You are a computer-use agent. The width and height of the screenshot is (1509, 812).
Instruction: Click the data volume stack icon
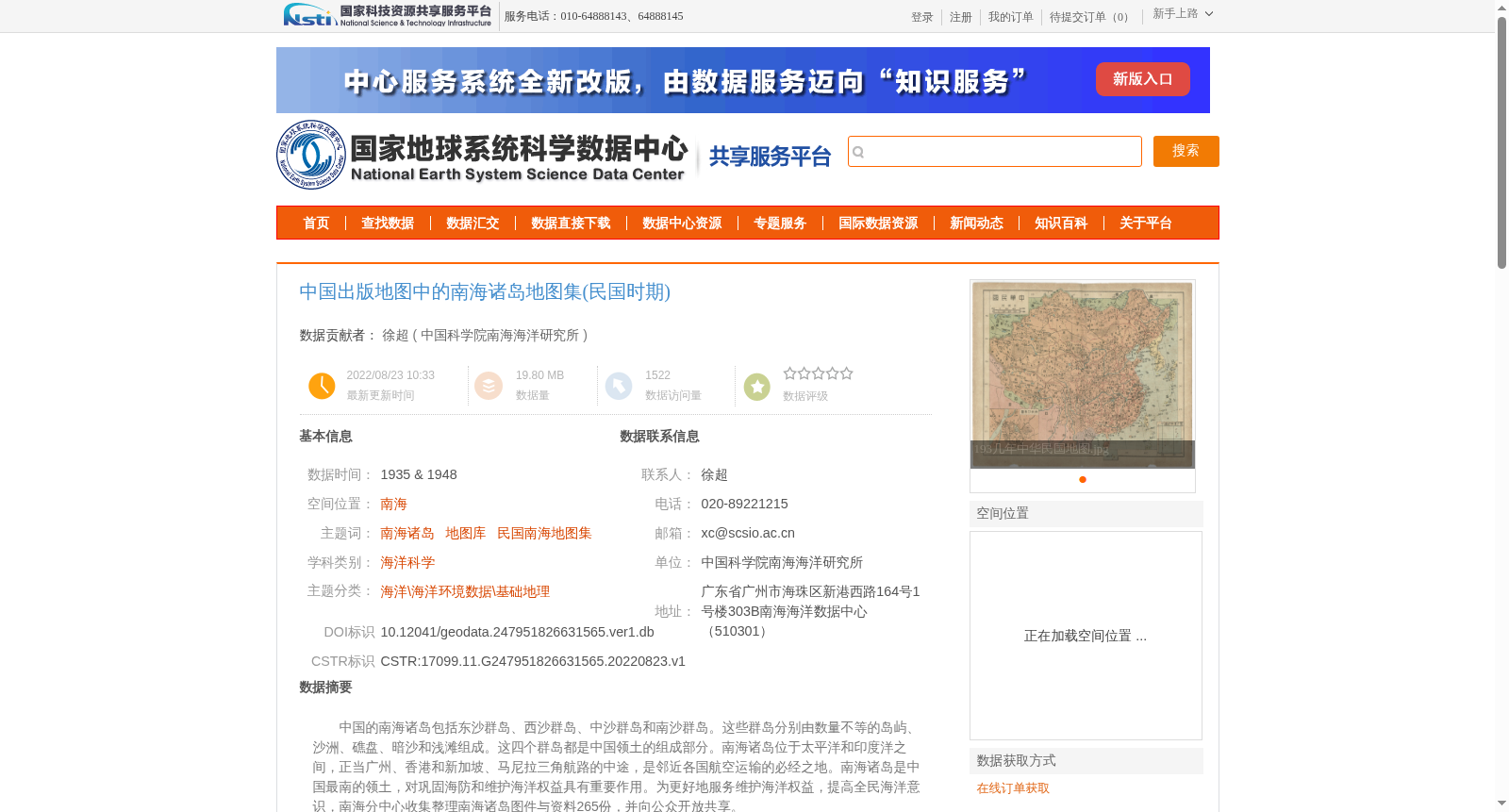click(489, 386)
